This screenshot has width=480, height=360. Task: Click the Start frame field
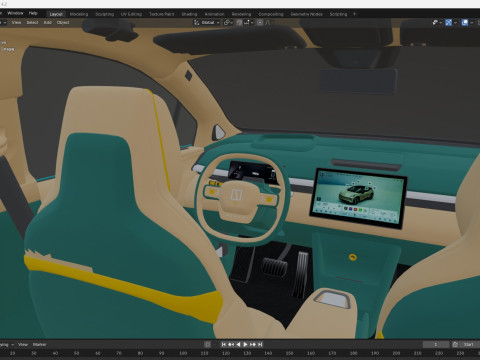pyautogui.click(x=469, y=344)
